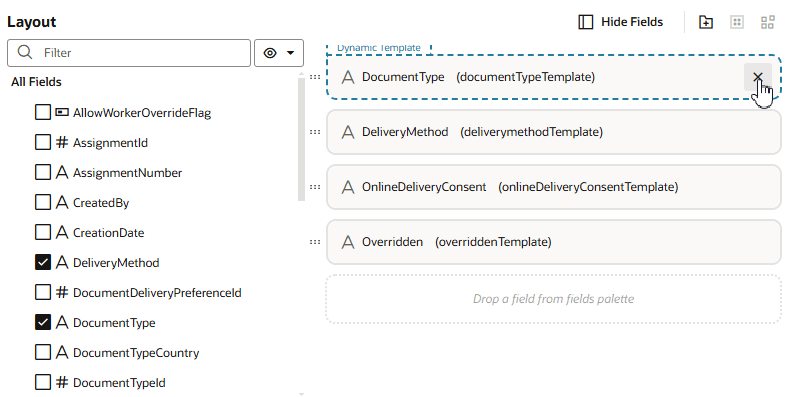Select the Overridden template row
The image size is (791, 397).
[554, 242]
